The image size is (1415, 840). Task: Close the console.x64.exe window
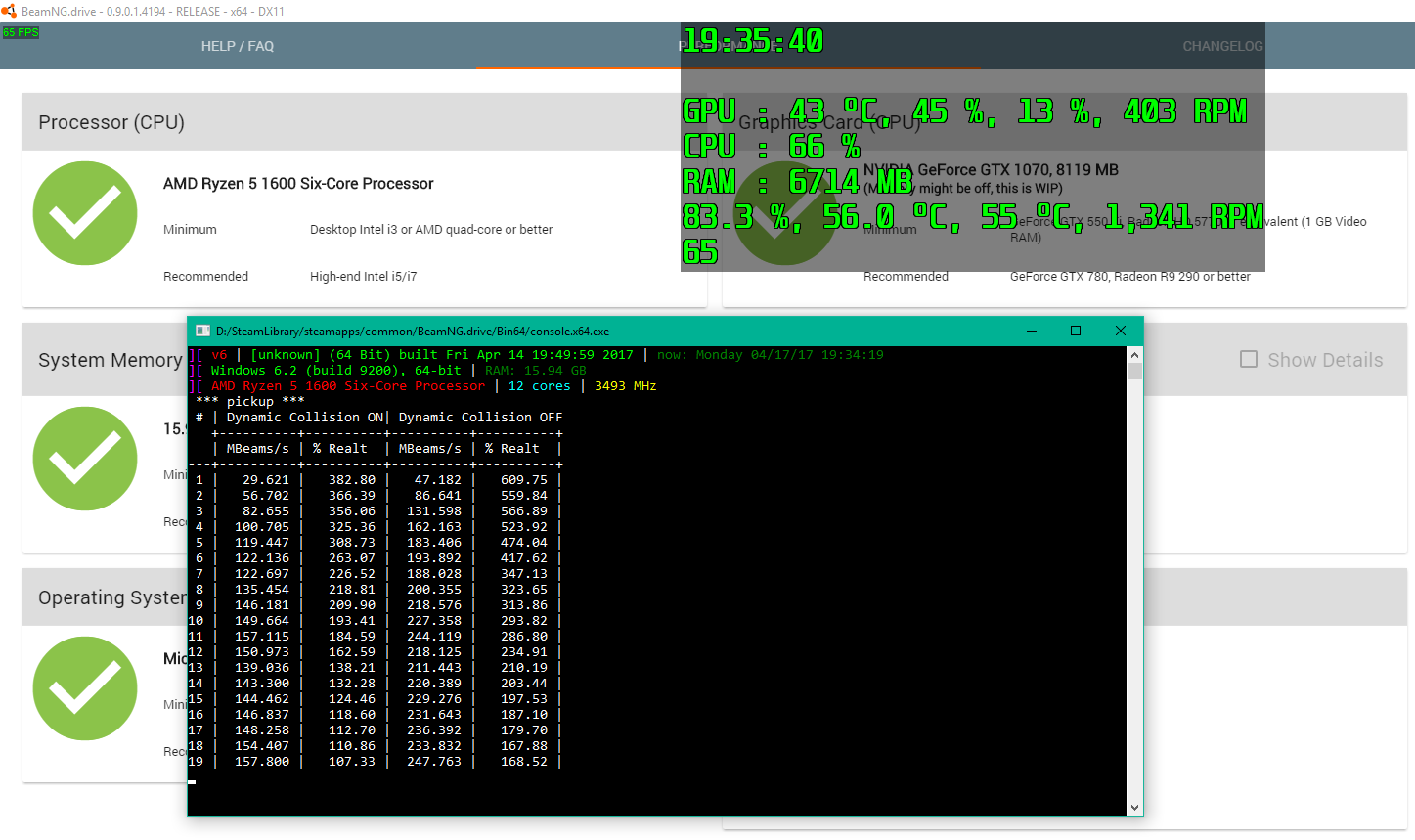click(1121, 331)
